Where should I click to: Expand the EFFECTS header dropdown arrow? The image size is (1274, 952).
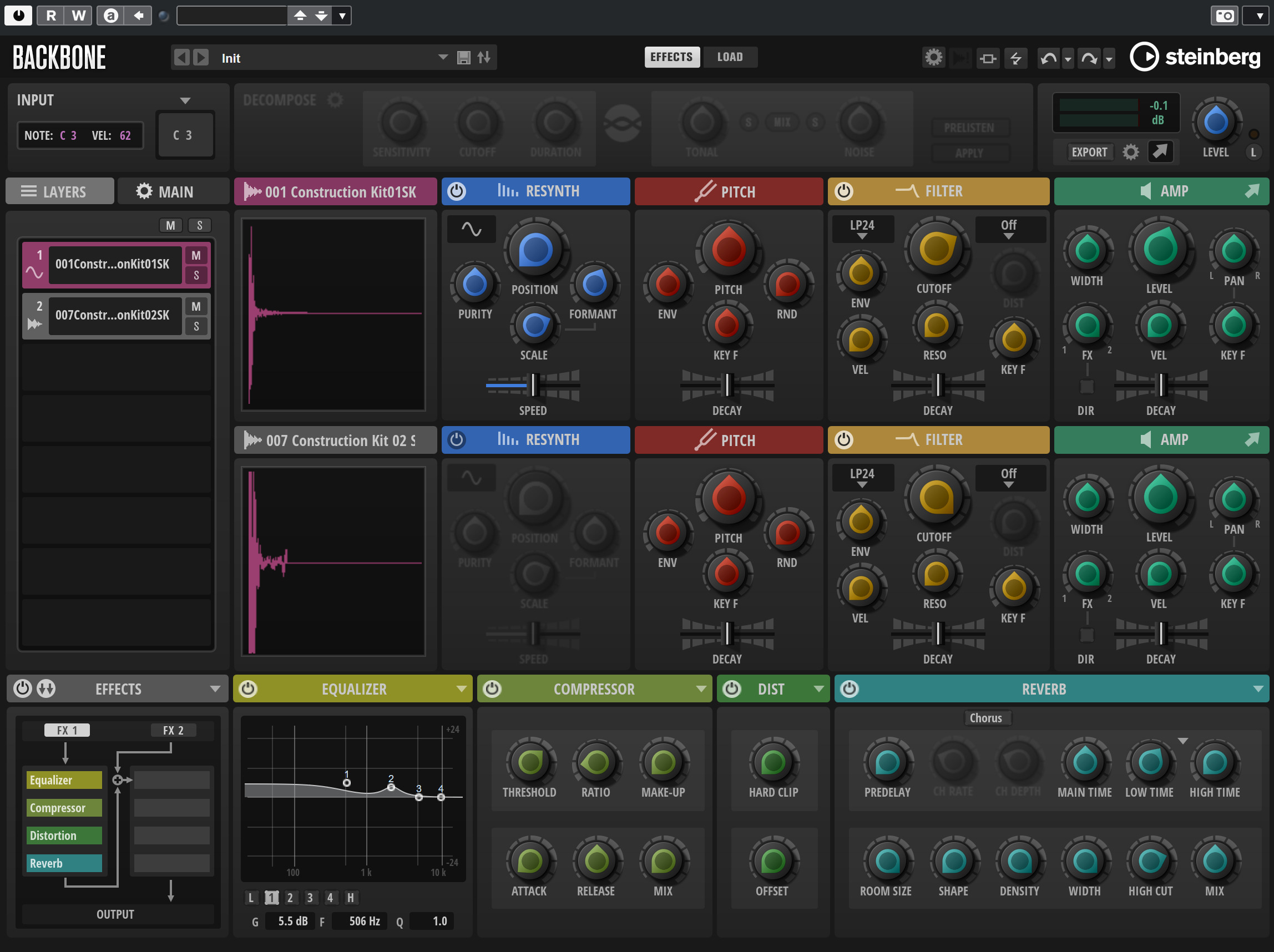coord(215,689)
